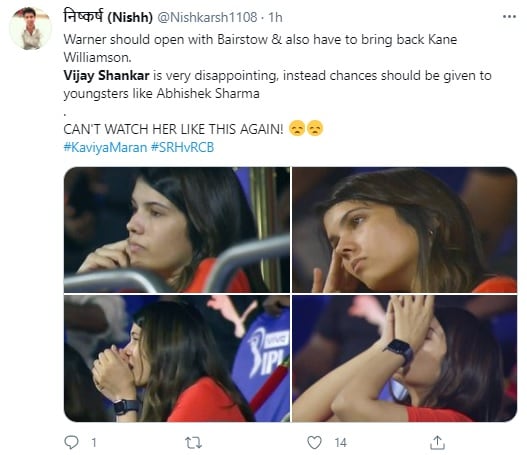Retweet this post using the retweet icon
The height and width of the screenshot is (455, 527).
click(x=193, y=443)
